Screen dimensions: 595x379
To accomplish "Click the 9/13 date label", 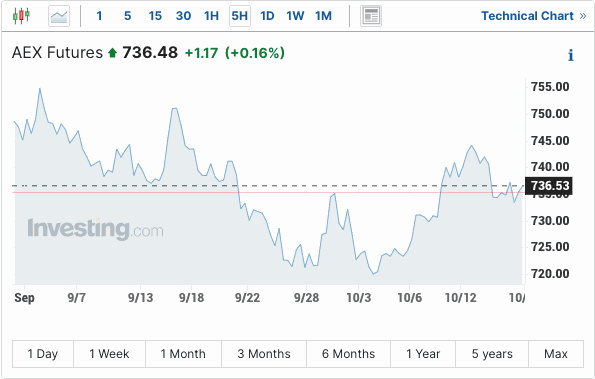I will coord(140,298).
